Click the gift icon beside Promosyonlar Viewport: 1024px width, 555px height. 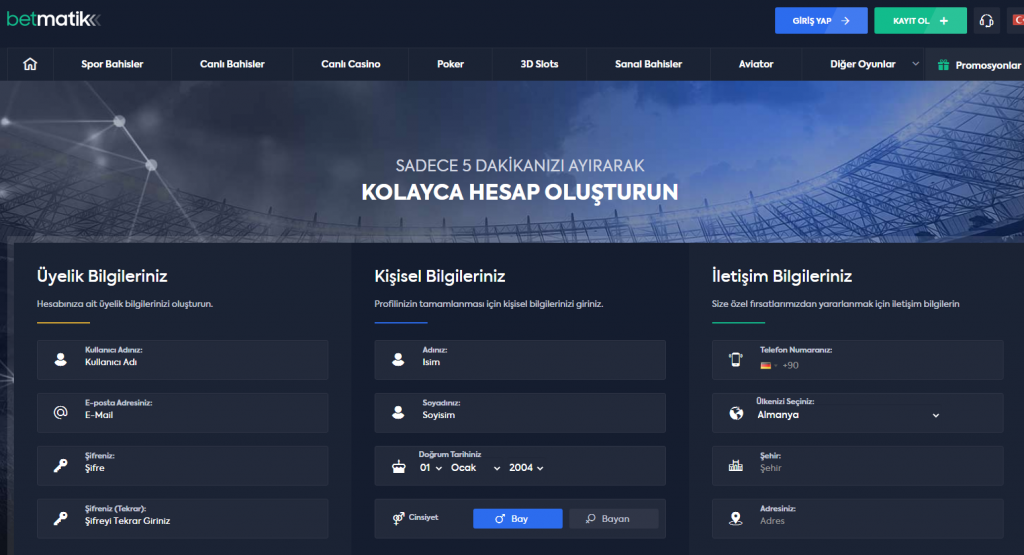click(943, 65)
